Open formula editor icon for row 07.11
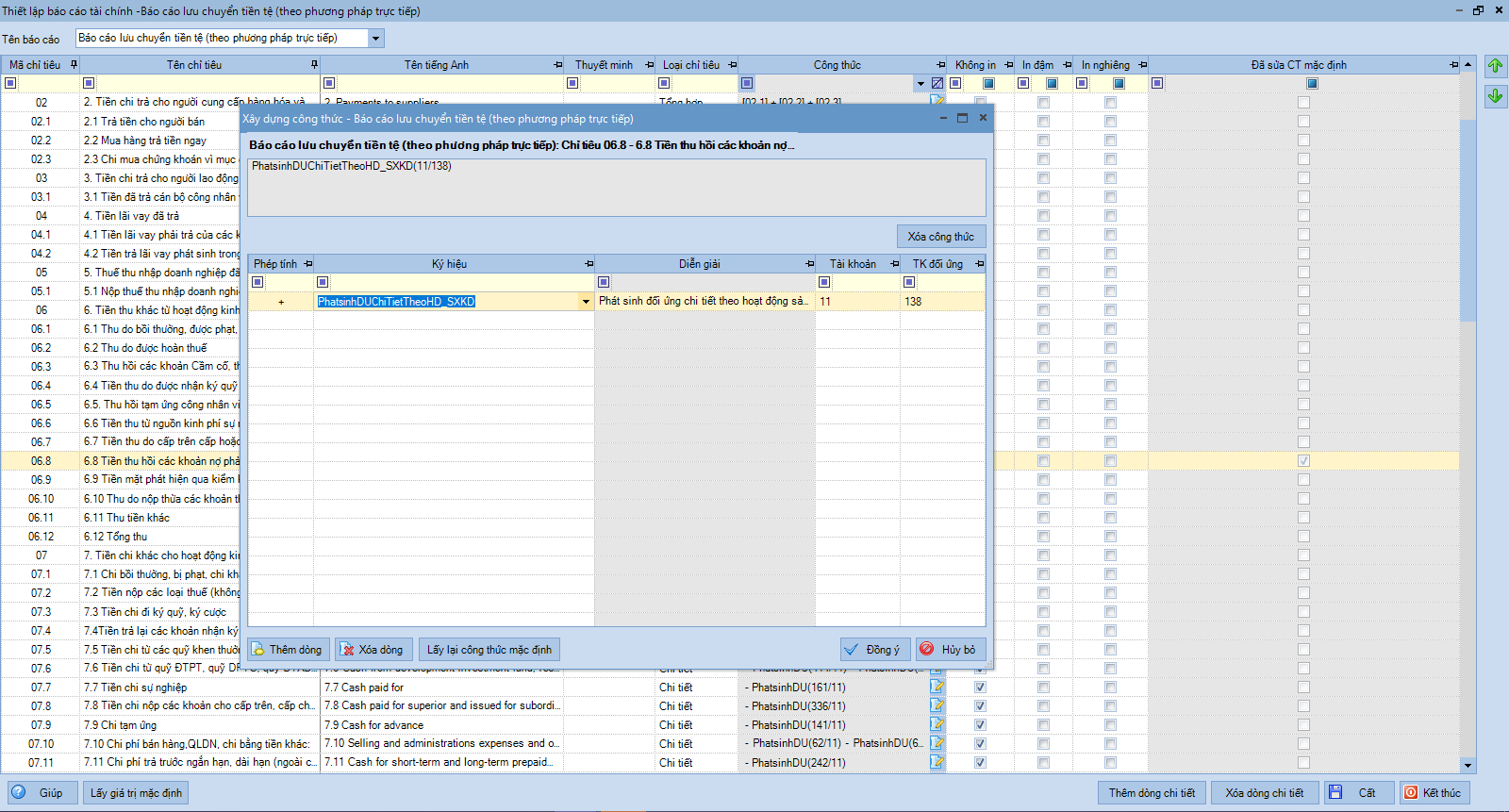1509x812 pixels. [937, 762]
